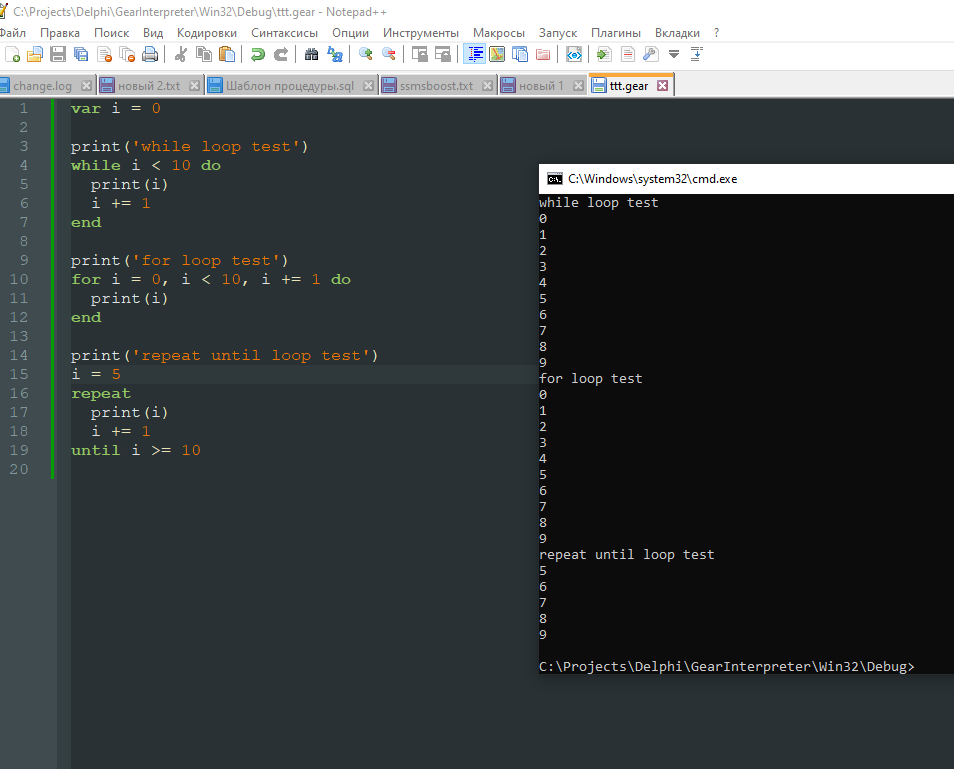Click the Print toolbar icon
The height and width of the screenshot is (769, 954).
click(x=149, y=54)
